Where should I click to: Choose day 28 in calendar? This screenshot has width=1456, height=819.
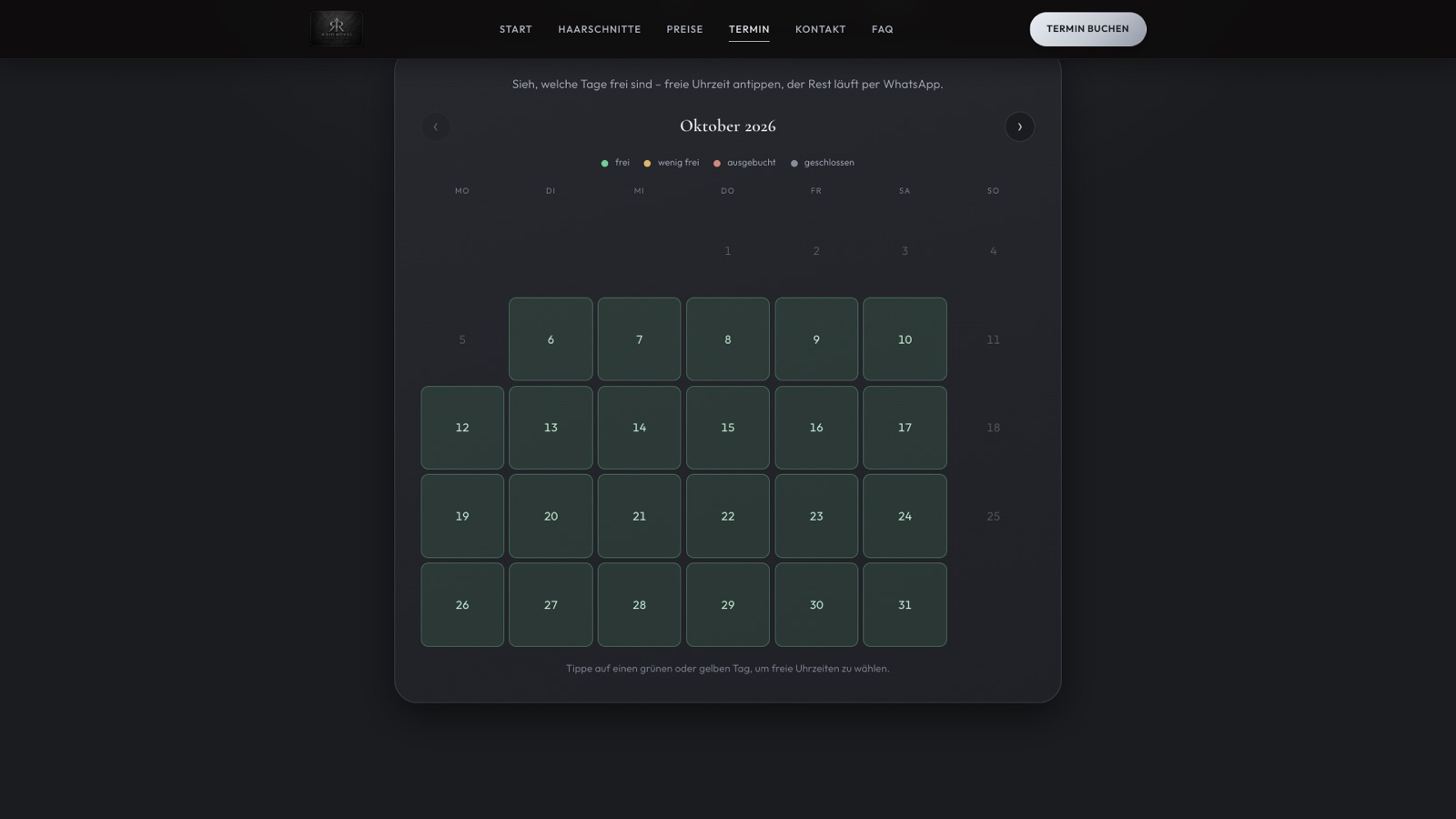pyautogui.click(x=639, y=605)
